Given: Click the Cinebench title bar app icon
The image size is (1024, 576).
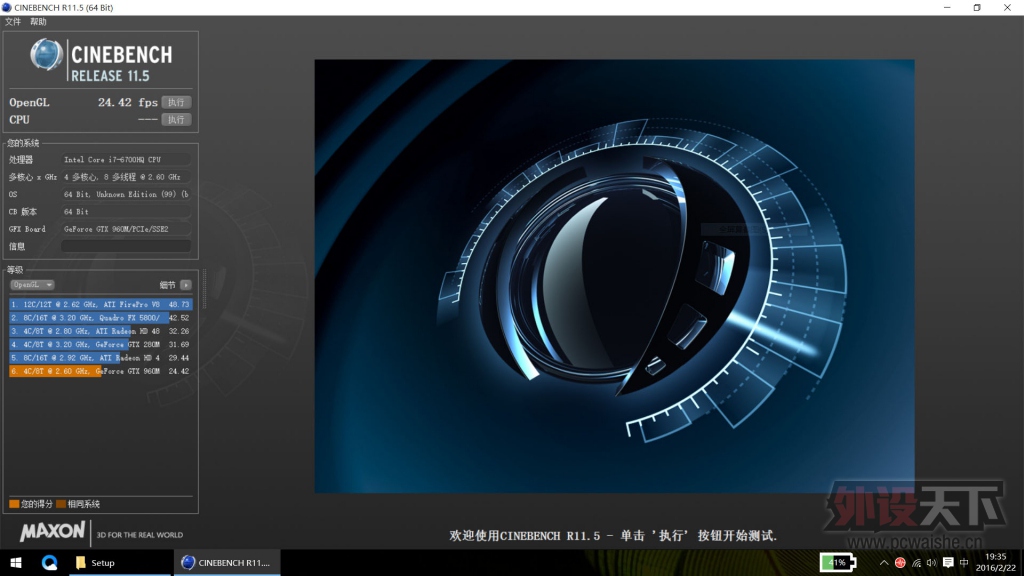Looking at the screenshot, I should coord(7,7).
